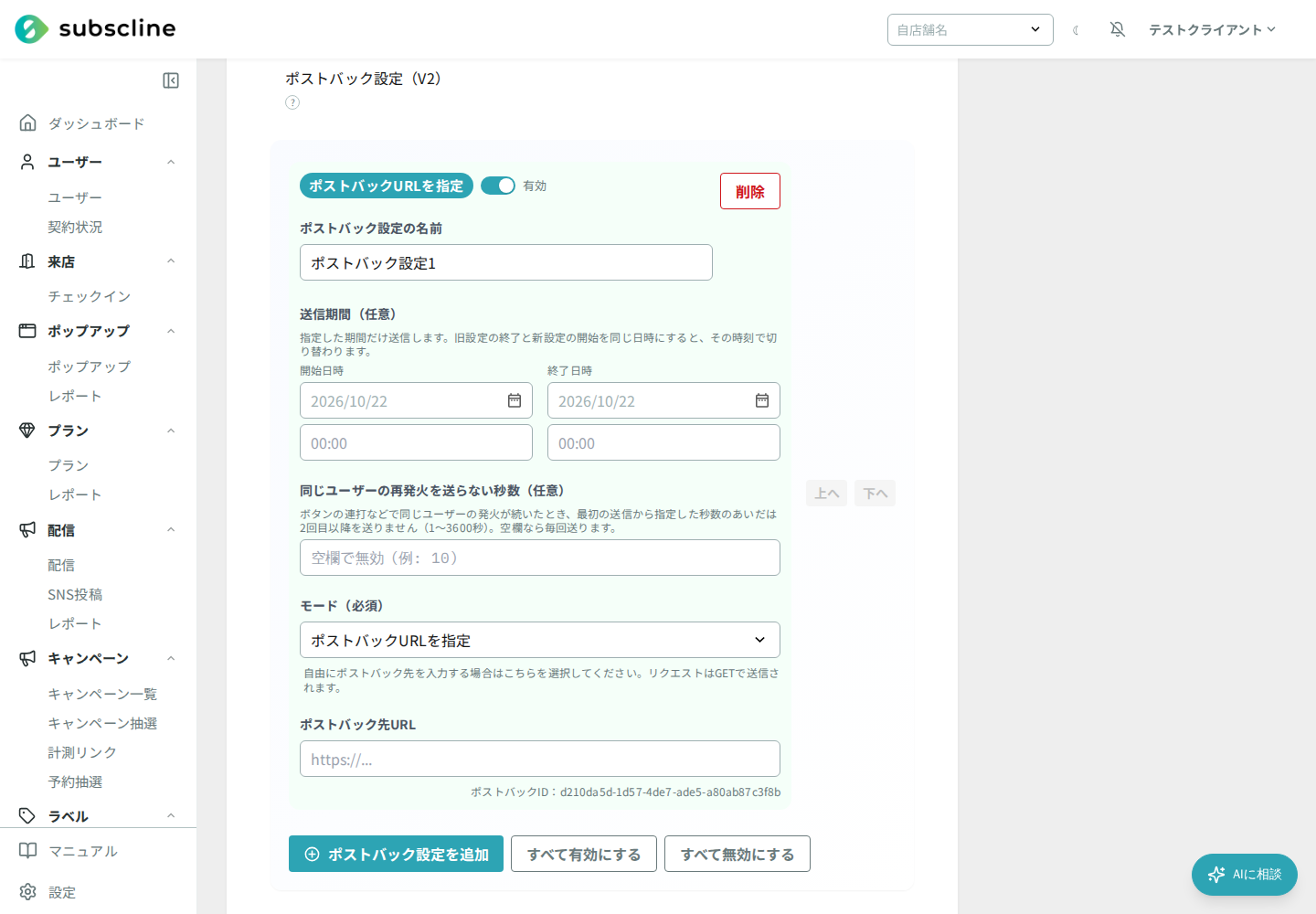Collapse the 配信 sidebar section
This screenshot has height=914, width=1316.
[x=171, y=530]
